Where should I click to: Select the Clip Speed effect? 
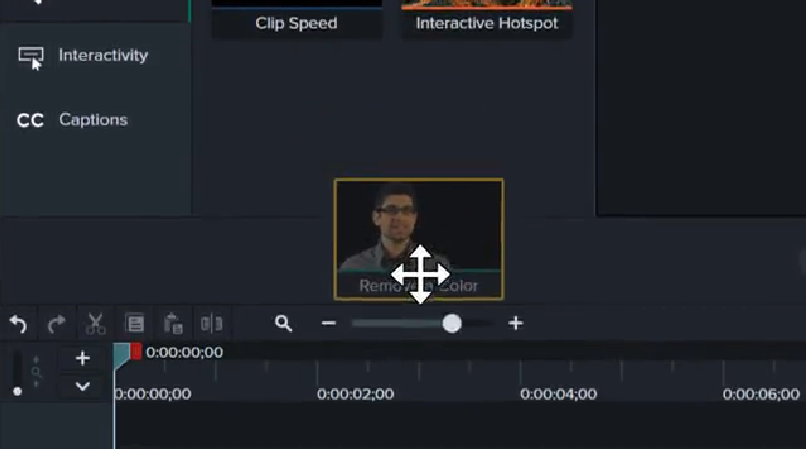[x=297, y=19]
